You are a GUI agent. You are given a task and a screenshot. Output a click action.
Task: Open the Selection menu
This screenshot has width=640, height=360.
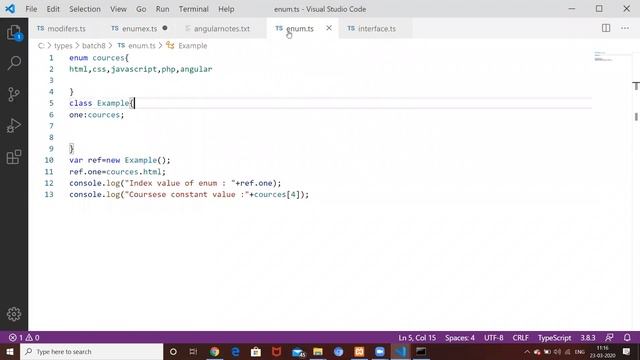coord(85,9)
